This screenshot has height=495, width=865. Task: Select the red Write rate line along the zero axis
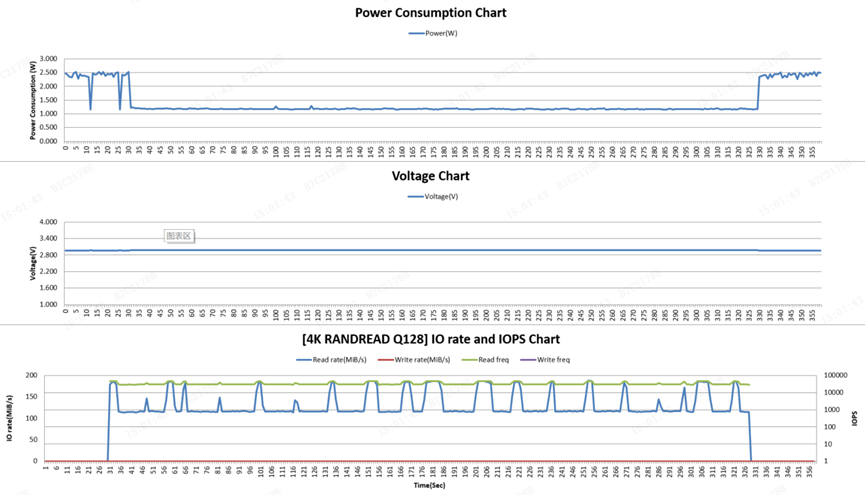[x=430, y=461]
